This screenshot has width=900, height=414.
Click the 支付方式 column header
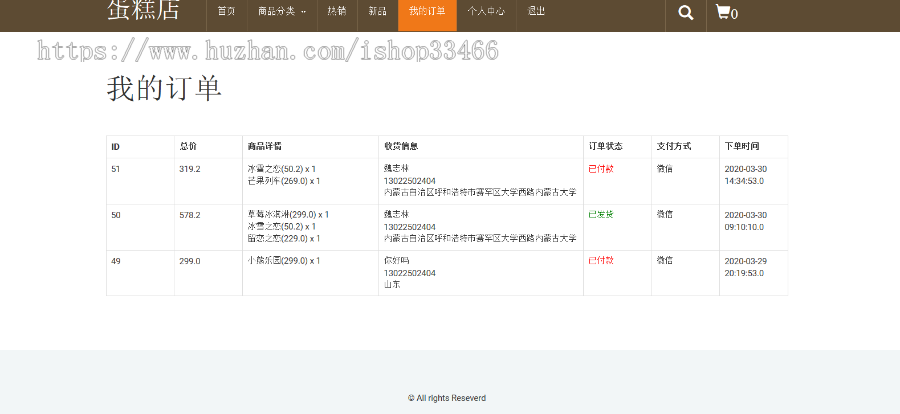[x=674, y=146]
